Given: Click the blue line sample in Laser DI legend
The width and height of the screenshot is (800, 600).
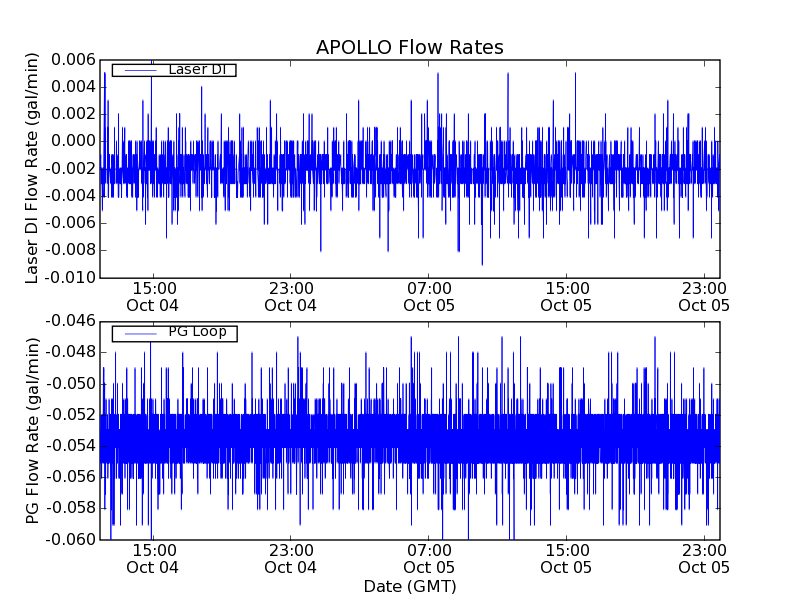Looking at the screenshot, I should [141, 70].
